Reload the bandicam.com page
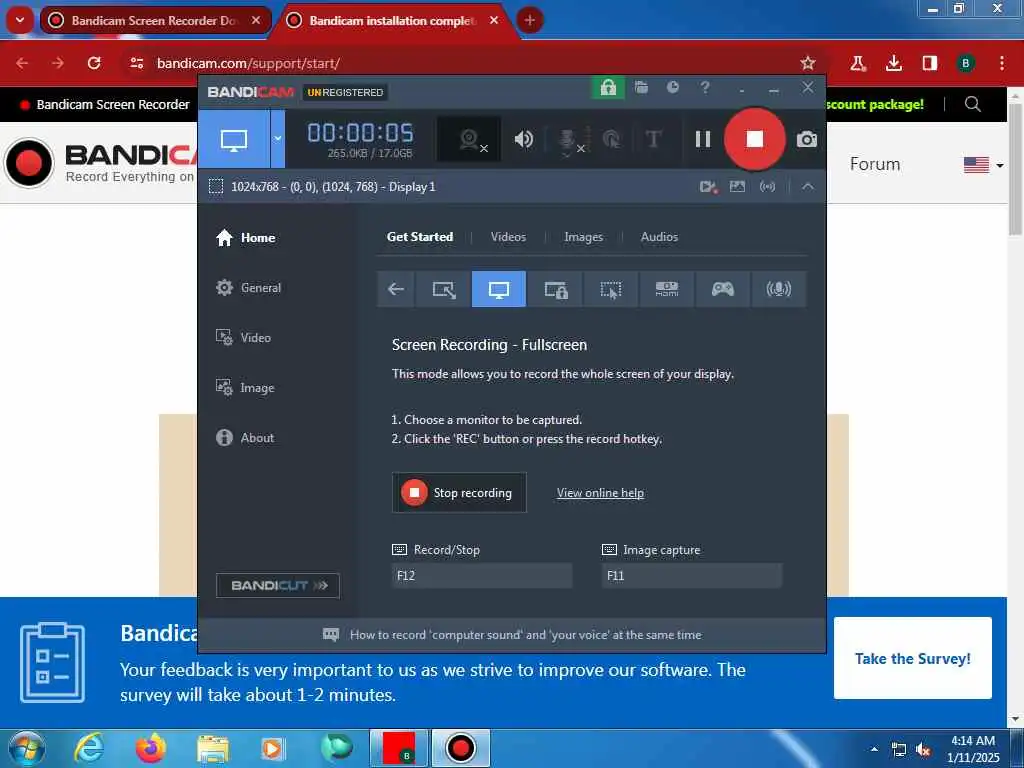 [94, 63]
